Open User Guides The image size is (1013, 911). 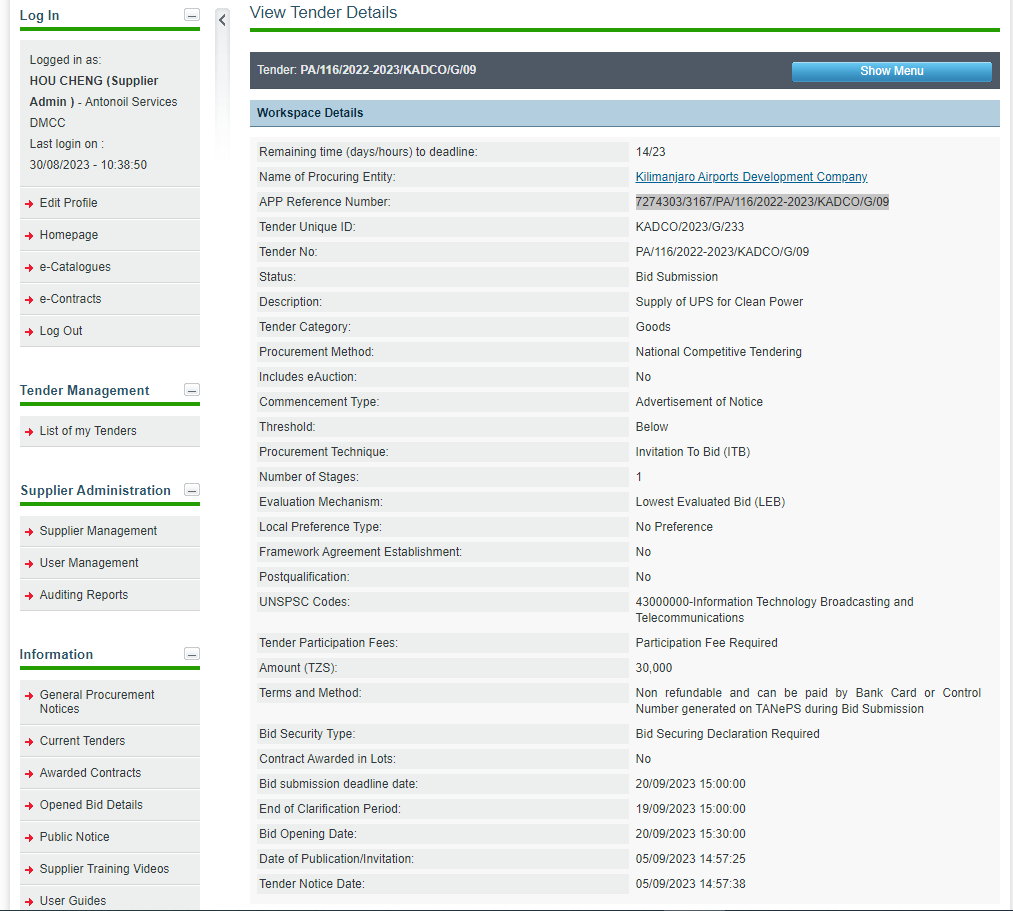[72, 901]
